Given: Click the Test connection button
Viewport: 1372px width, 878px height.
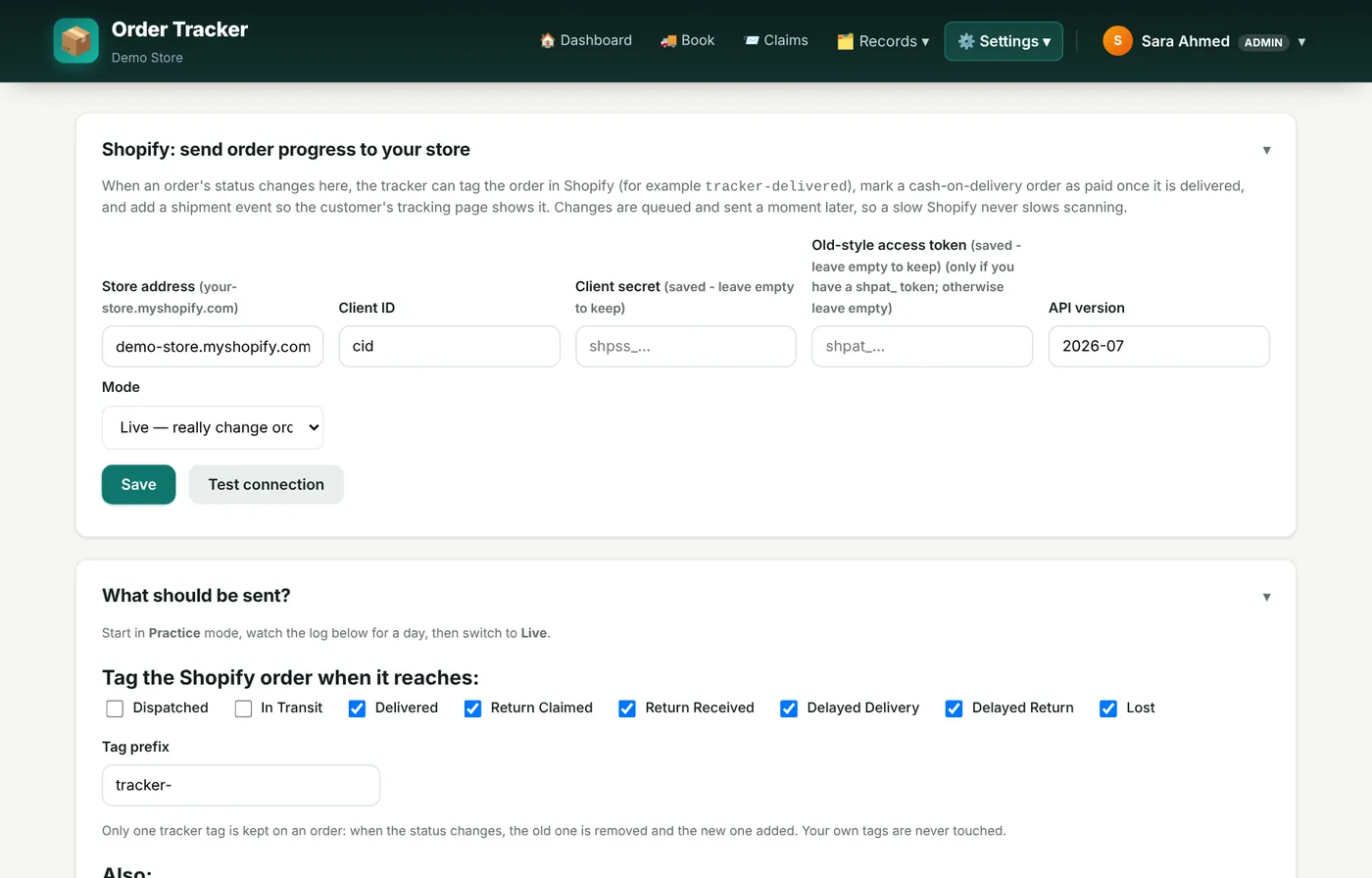Looking at the screenshot, I should pyautogui.click(x=266, y=484).
